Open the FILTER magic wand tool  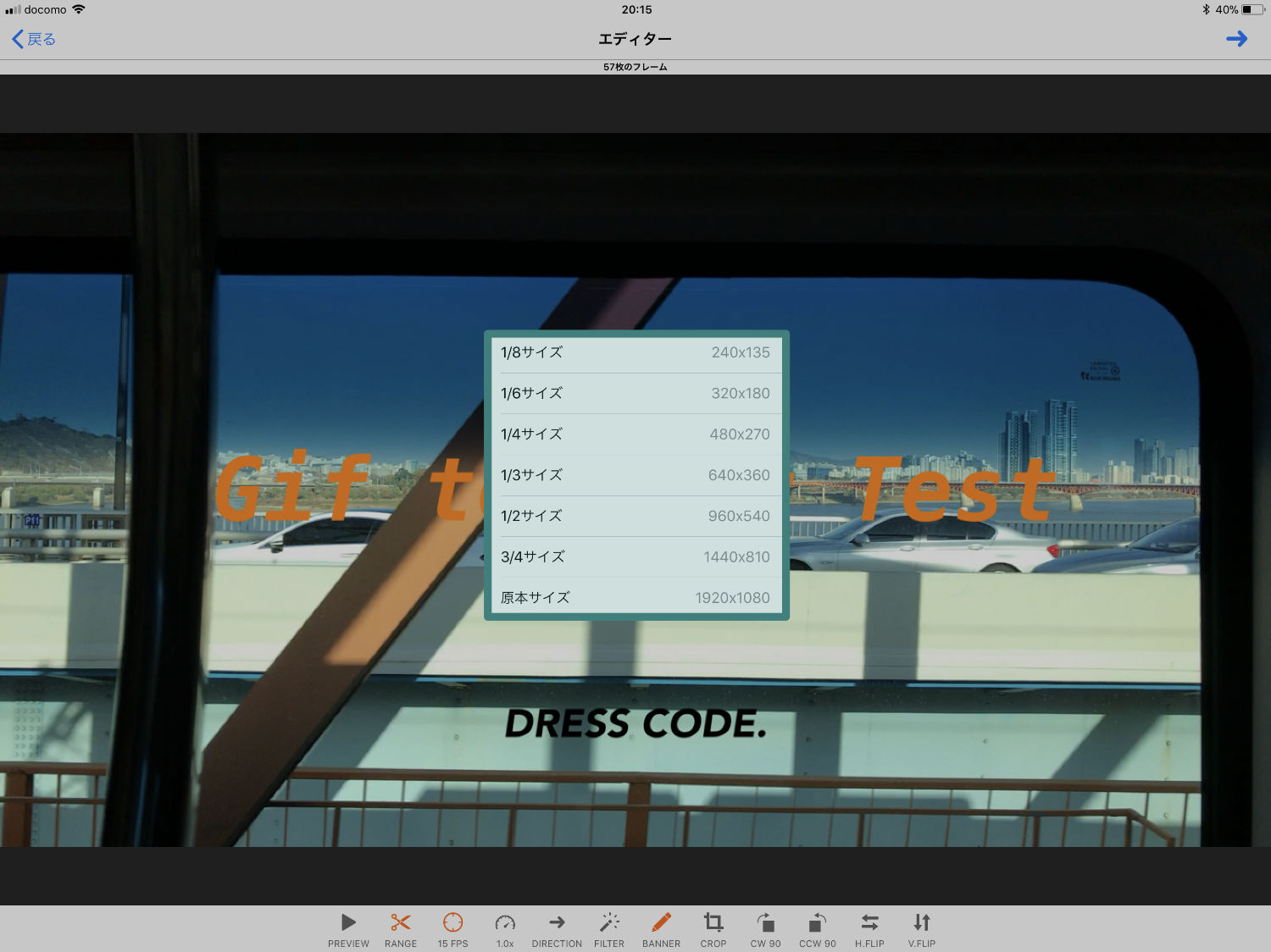coord(609,929)
